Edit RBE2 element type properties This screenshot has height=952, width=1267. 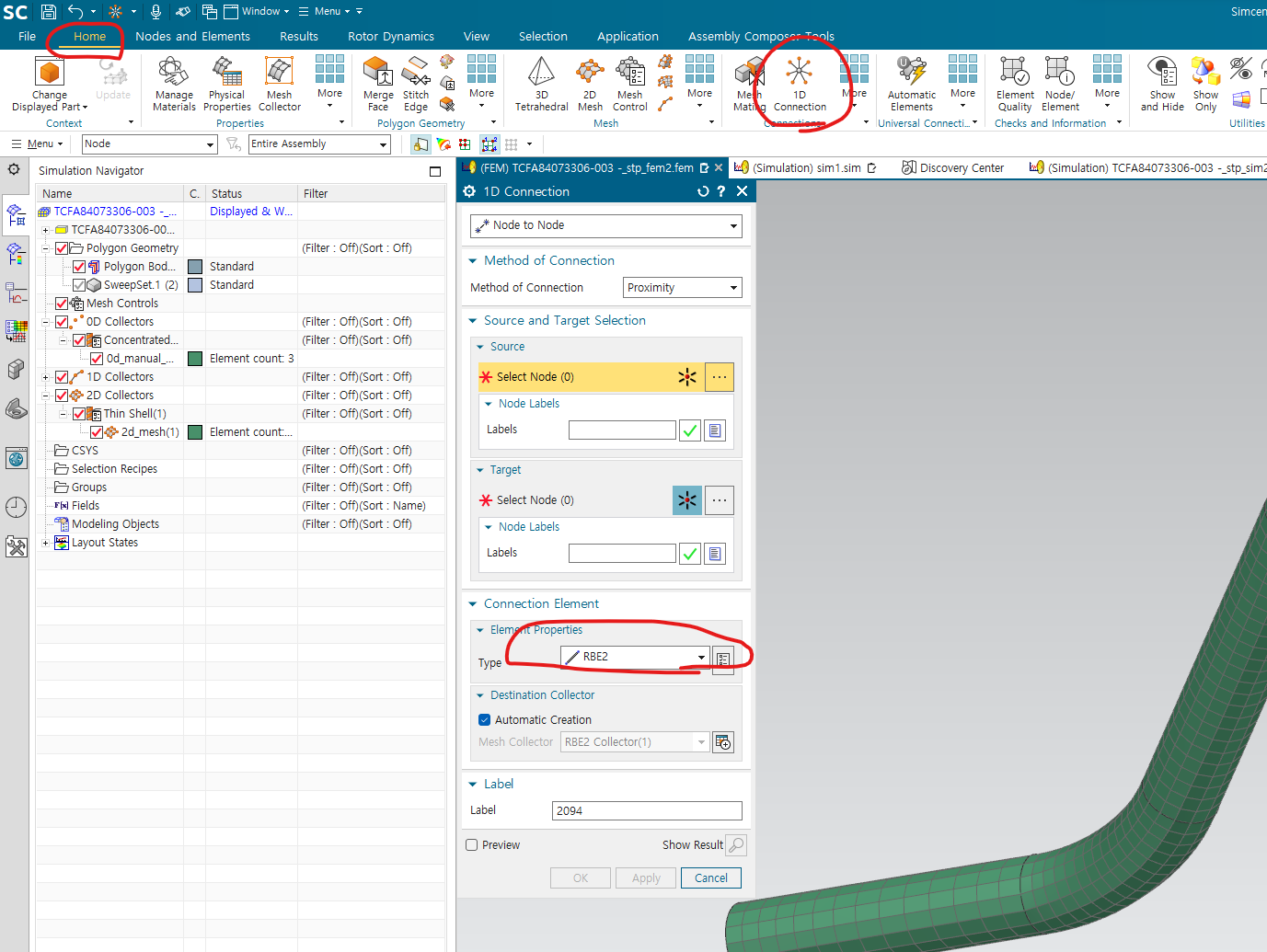click(723, 660)
